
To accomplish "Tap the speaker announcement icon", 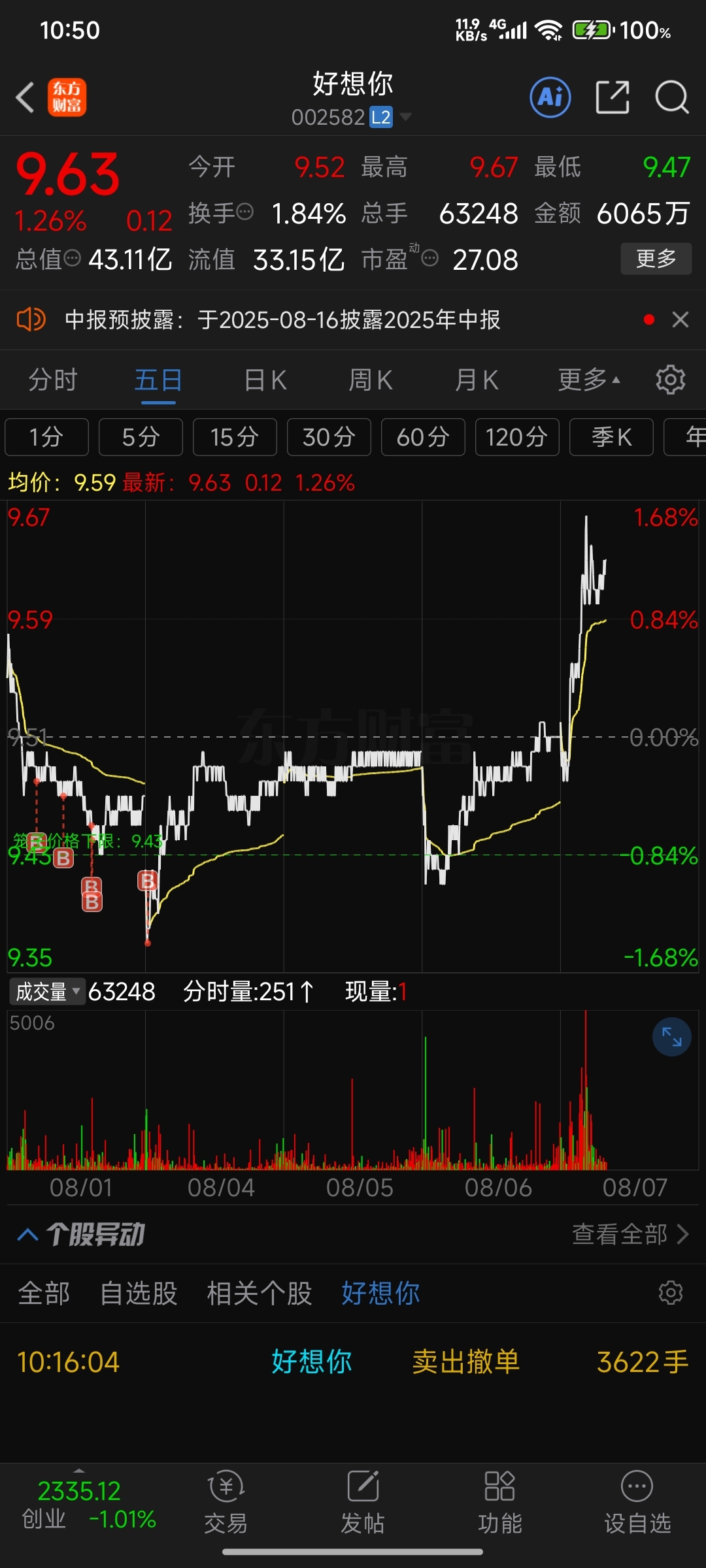I will pyautogui.click(x=31, y=319).
